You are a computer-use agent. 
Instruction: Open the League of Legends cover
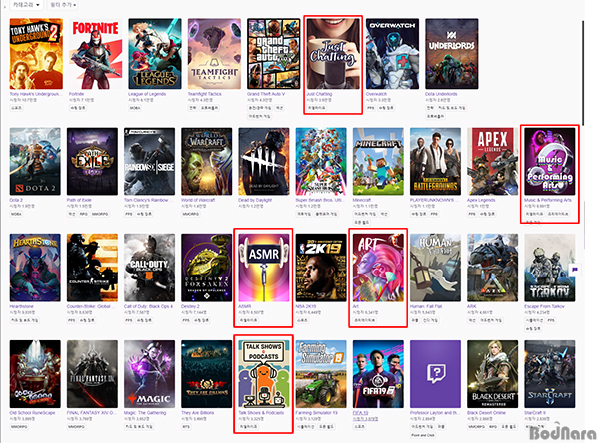[x=155, y=54]
